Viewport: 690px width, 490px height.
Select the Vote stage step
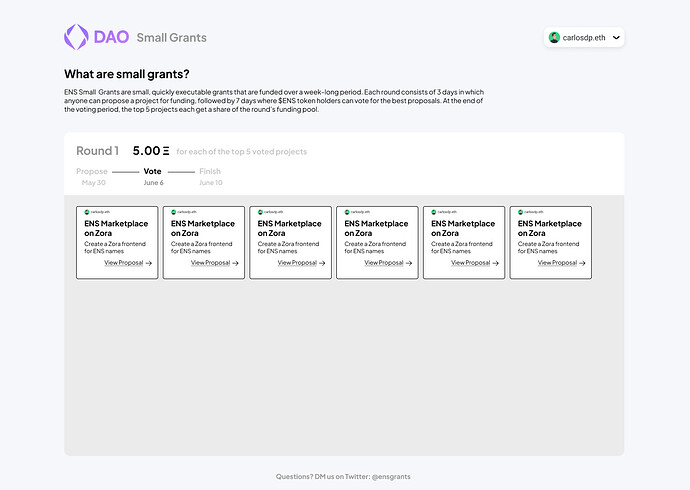click(x=153, y=171)
